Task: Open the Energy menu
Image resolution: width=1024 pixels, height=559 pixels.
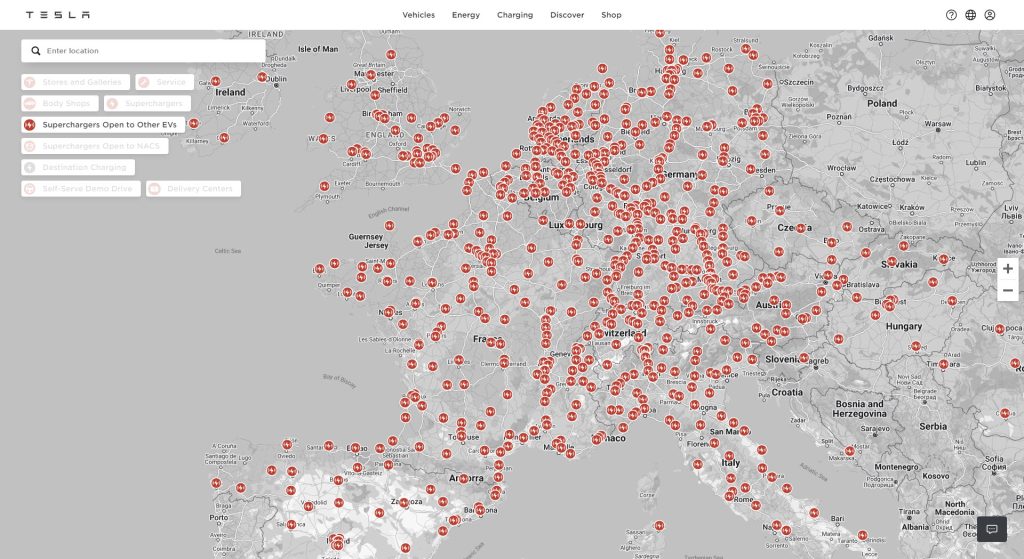Action: pyautogui.click(x=465, y=15)
